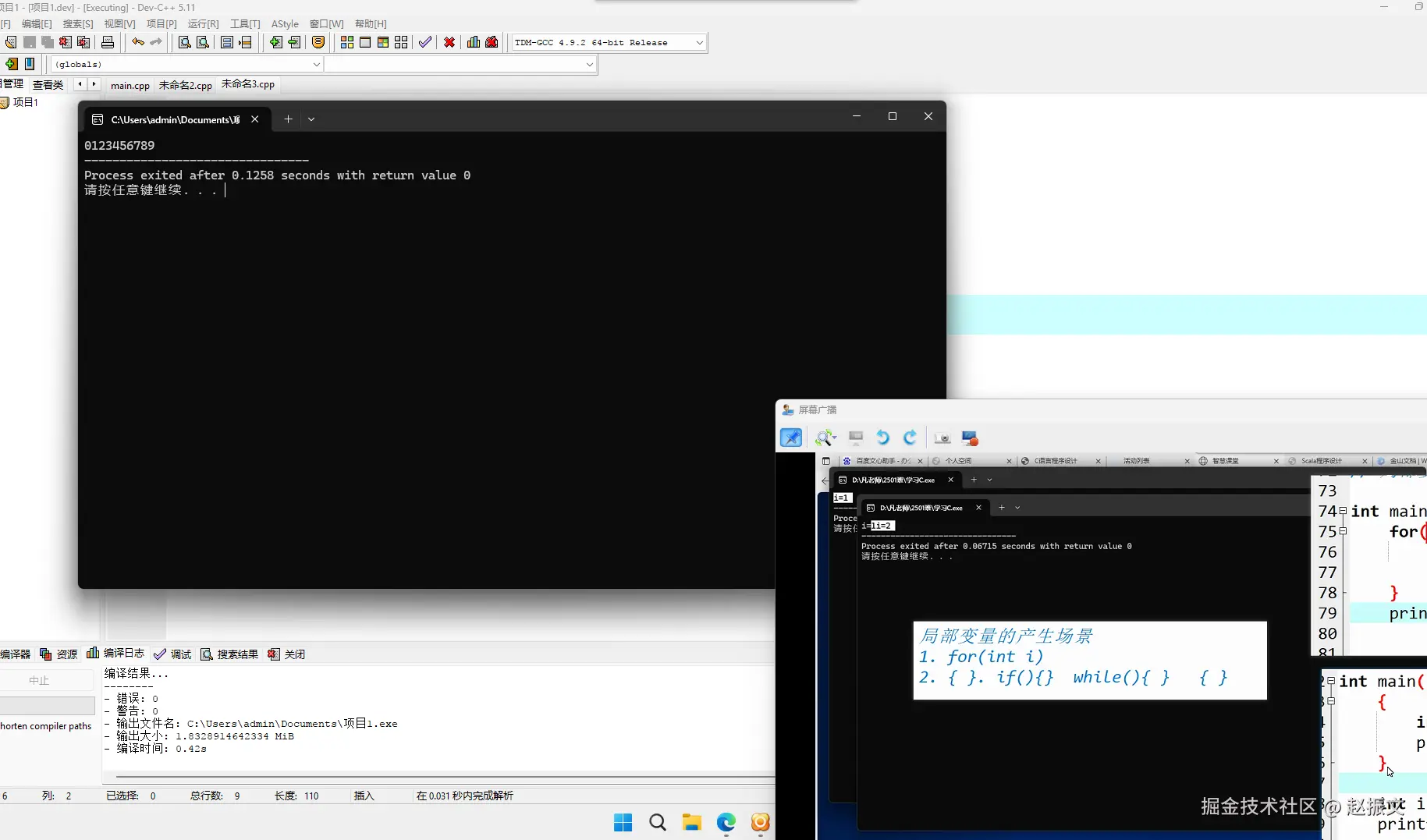Collapse fold marker beside lower int main
Viewport: 1427px width, 840px height.
tap(1331, 681)
